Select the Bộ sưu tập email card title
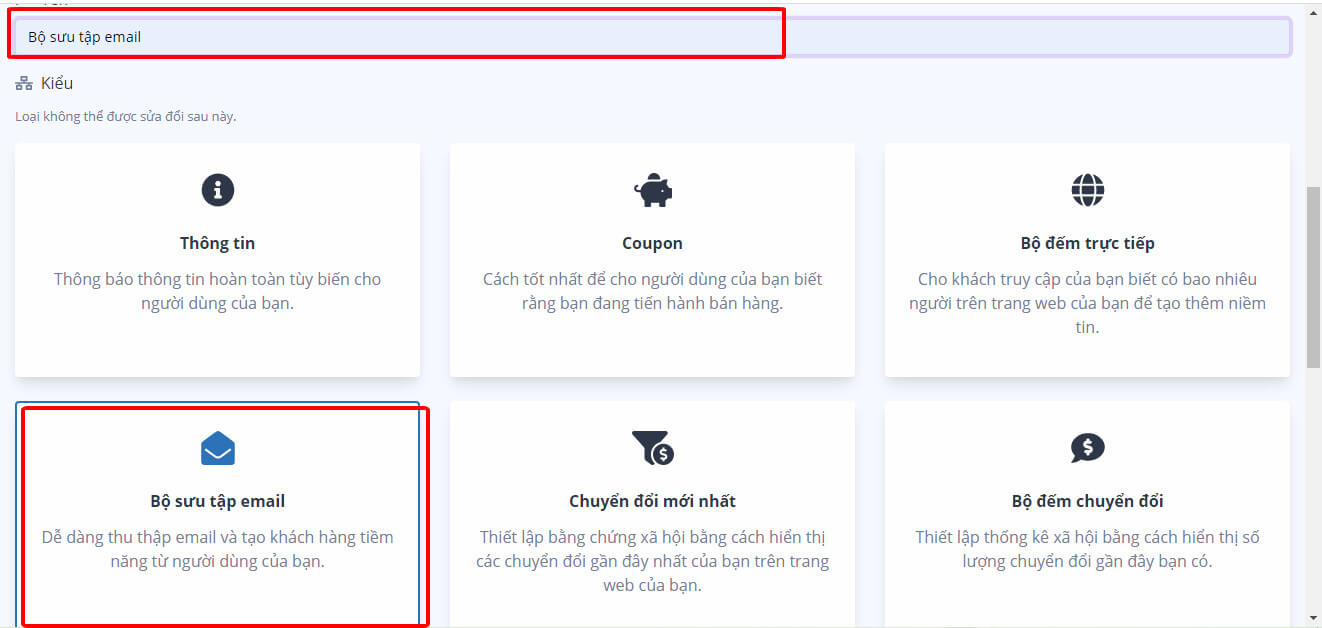 (x=217, y=501)
